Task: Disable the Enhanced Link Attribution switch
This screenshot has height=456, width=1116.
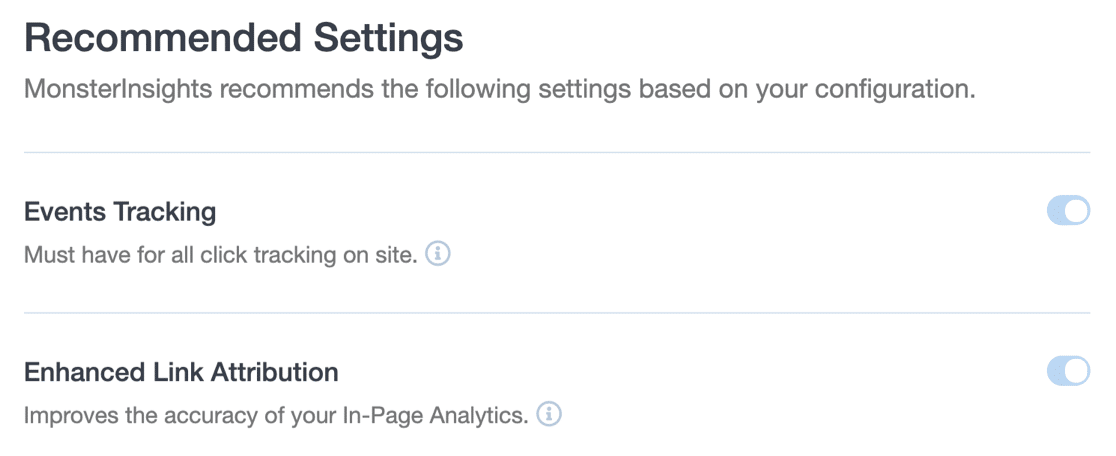Action: (1068, 371)
